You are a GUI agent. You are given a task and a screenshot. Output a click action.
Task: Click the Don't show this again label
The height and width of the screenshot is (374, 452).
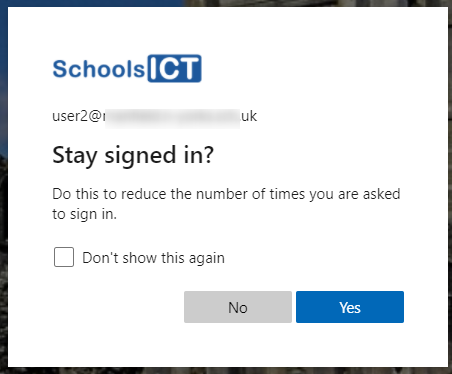click(153, 258)
